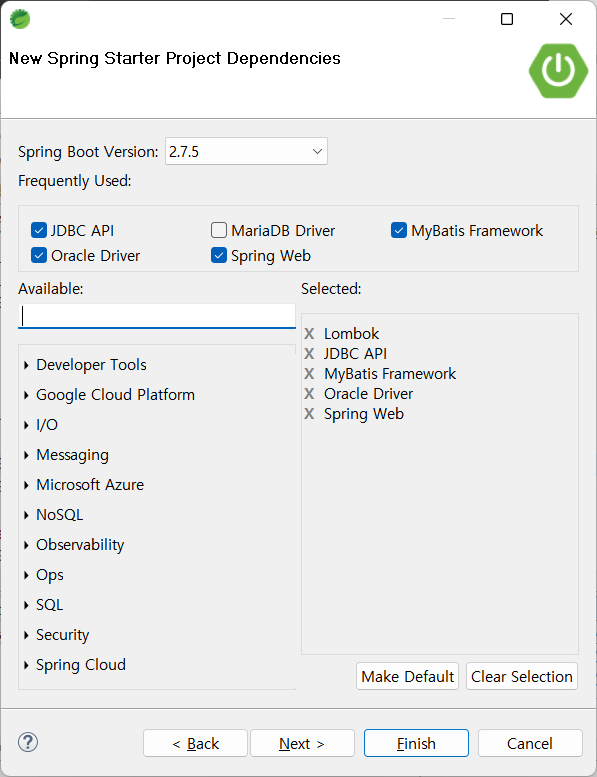Image resolution: width=597 pixels, height=777 pixels.
Task: Select JDBC API in Selected list
Action: point(355,353)
